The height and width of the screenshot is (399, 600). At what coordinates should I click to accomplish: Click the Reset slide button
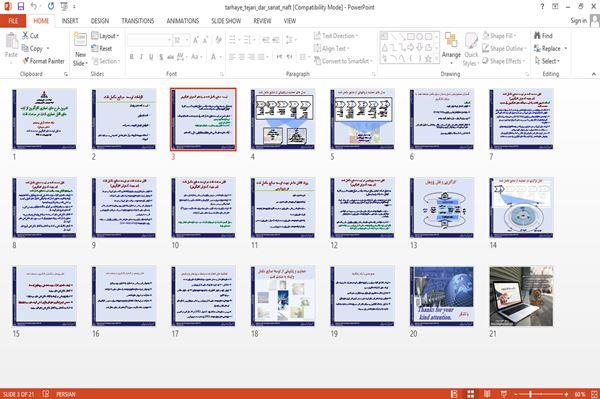click(102, 49)
